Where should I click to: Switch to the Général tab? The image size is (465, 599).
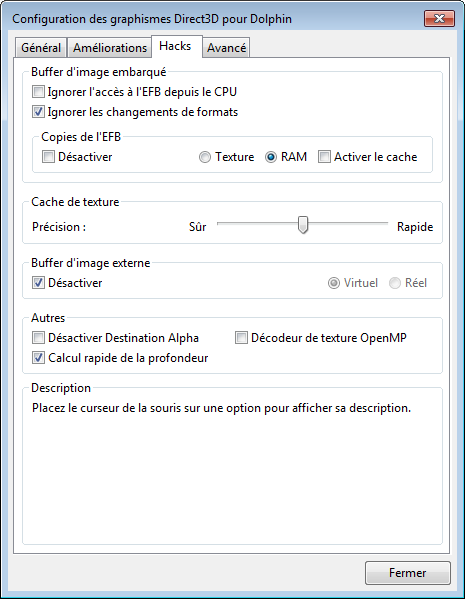pyautogui.click(x=41, y=48)
